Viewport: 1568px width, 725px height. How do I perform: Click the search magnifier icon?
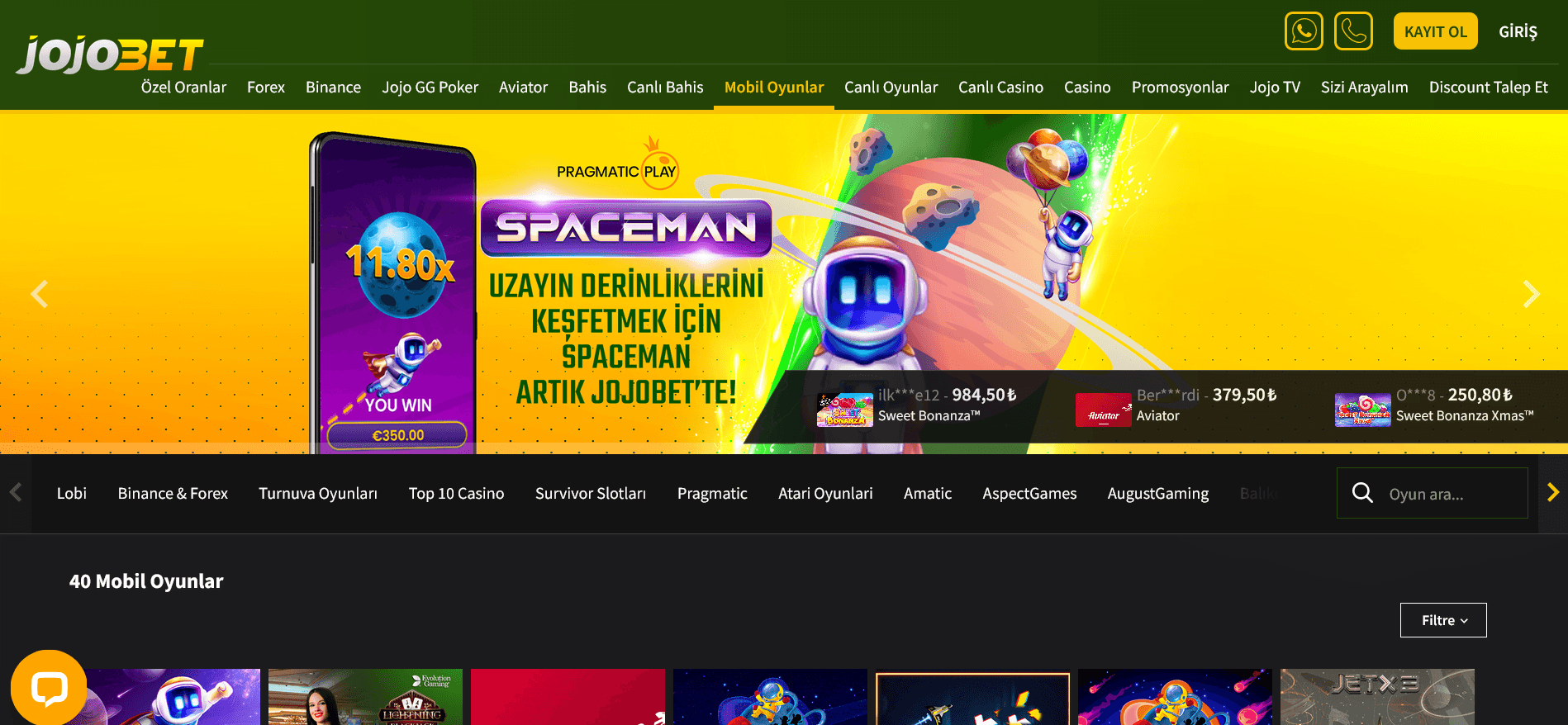click(x=1362, y=493)
